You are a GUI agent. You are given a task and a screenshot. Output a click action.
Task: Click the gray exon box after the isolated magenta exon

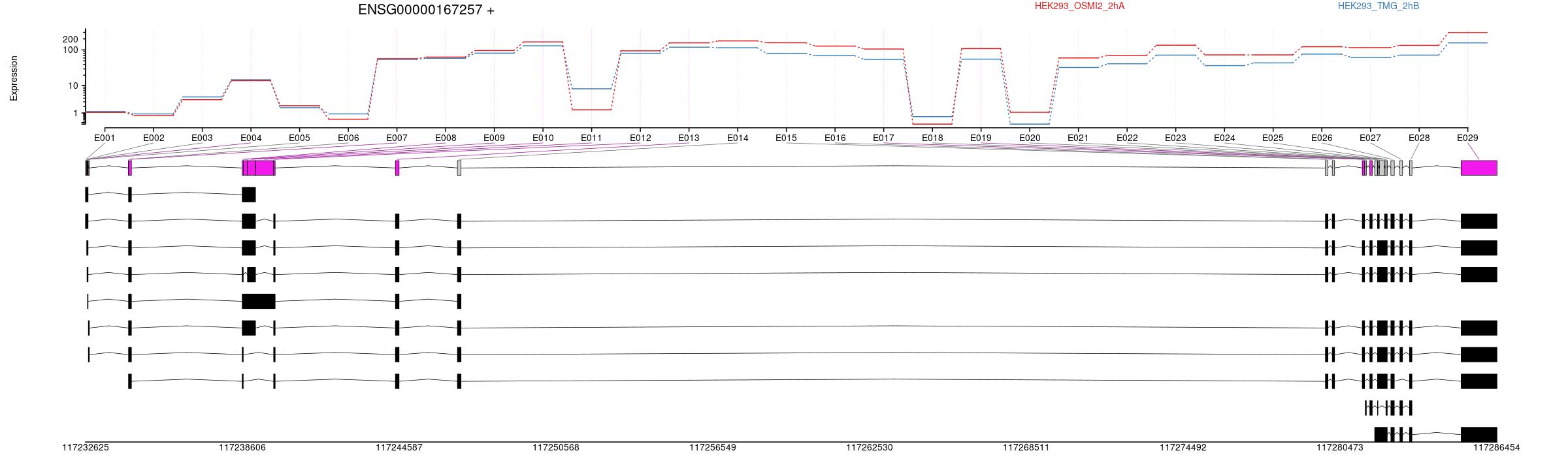(x=459, y=168)
